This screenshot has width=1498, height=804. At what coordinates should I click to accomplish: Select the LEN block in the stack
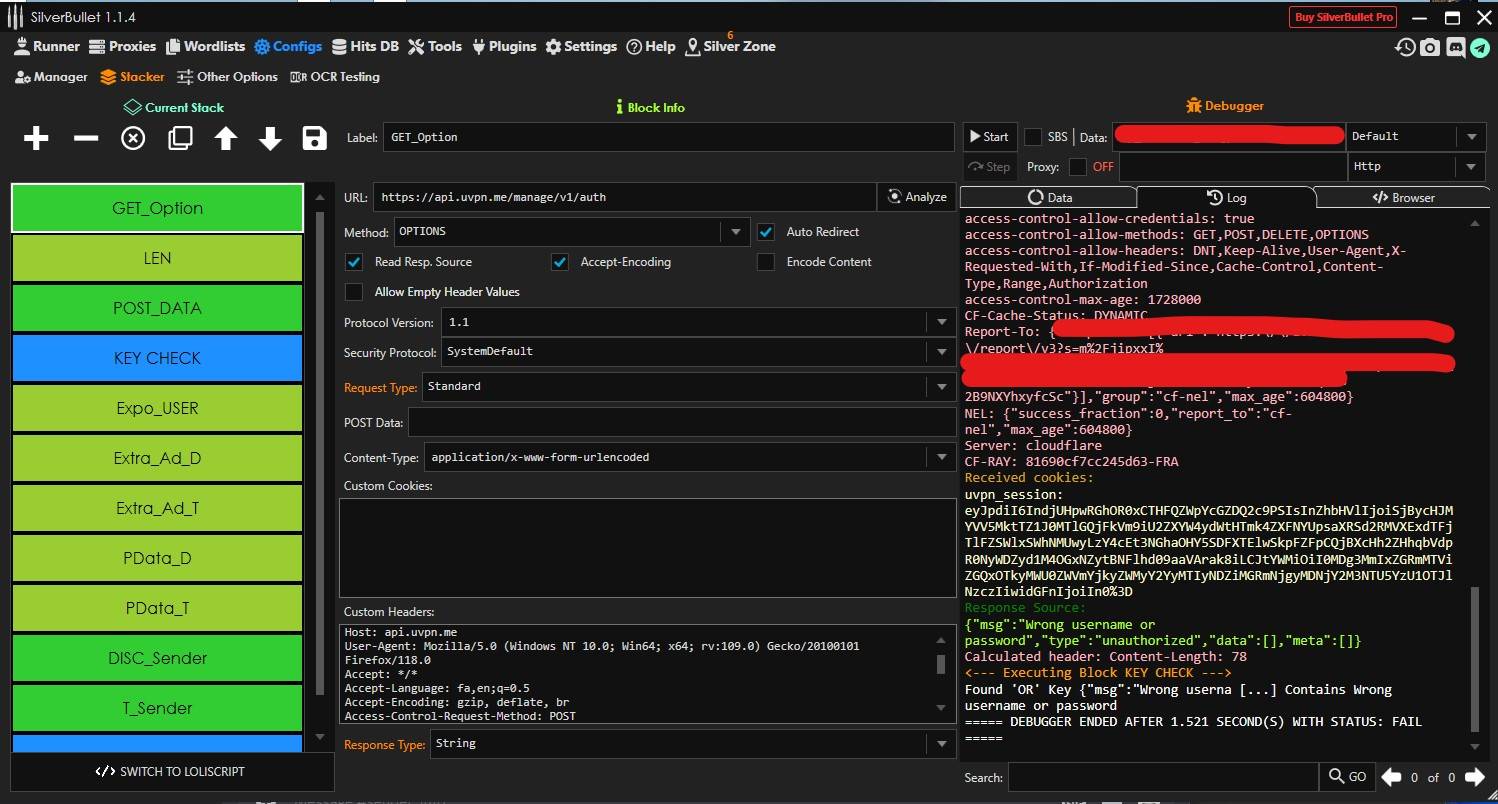click(x=157, y=258)
